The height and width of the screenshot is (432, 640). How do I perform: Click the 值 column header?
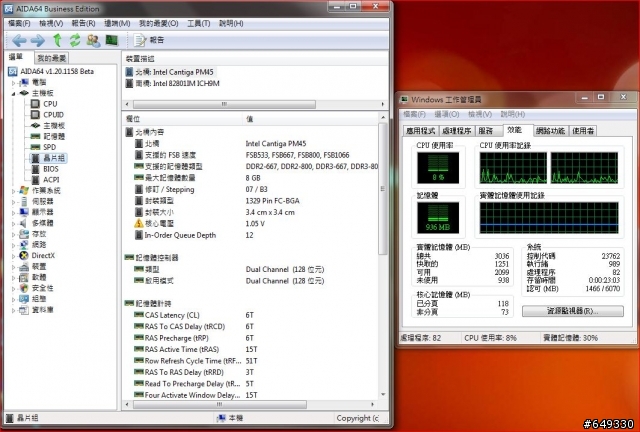point(311,119)
